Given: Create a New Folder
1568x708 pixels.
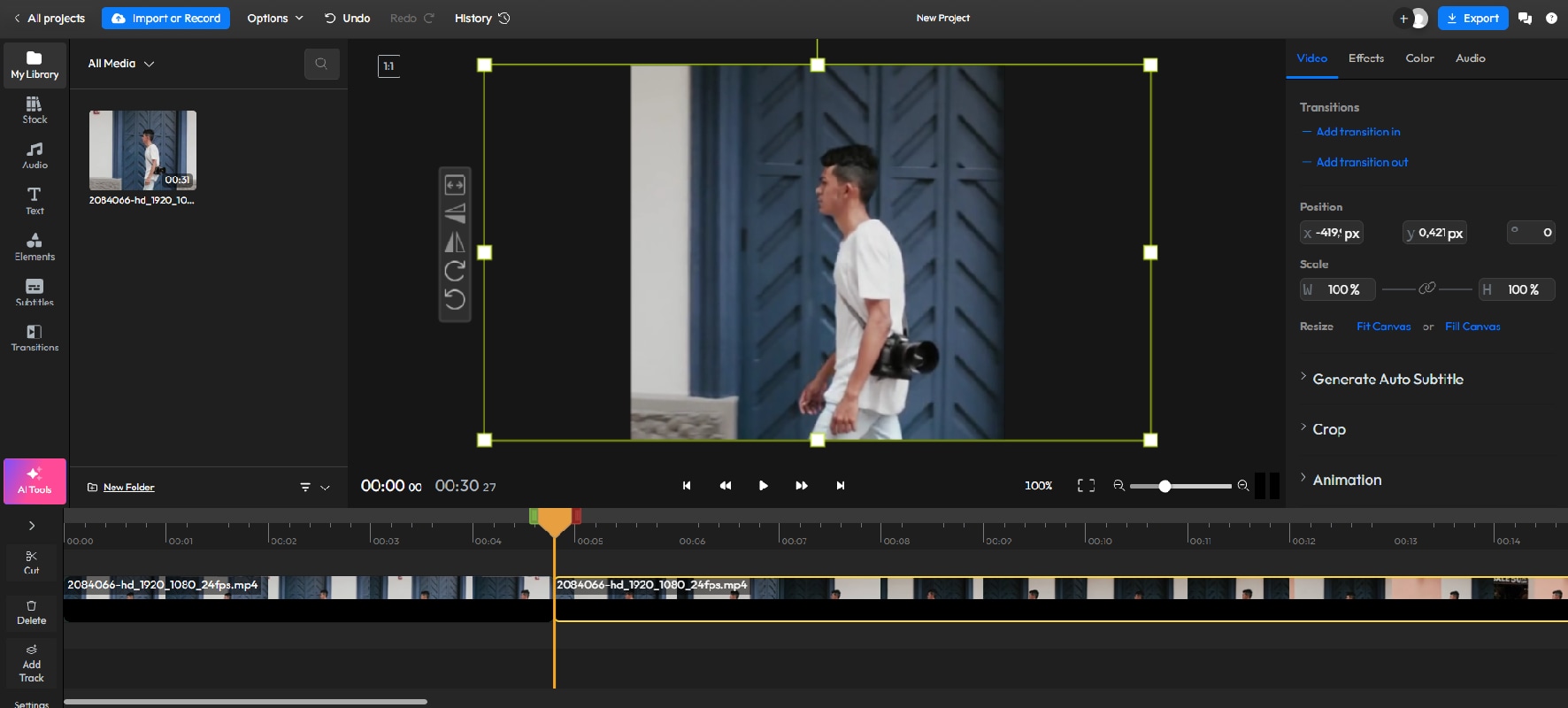Looking at the screenshot, I should coord(120,488).
